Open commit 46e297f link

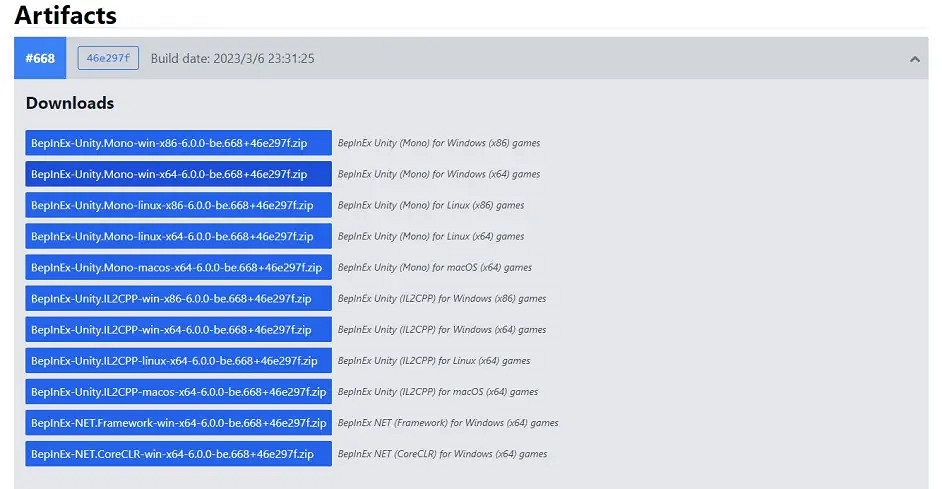pyautogui.click(x=108, y=58)
